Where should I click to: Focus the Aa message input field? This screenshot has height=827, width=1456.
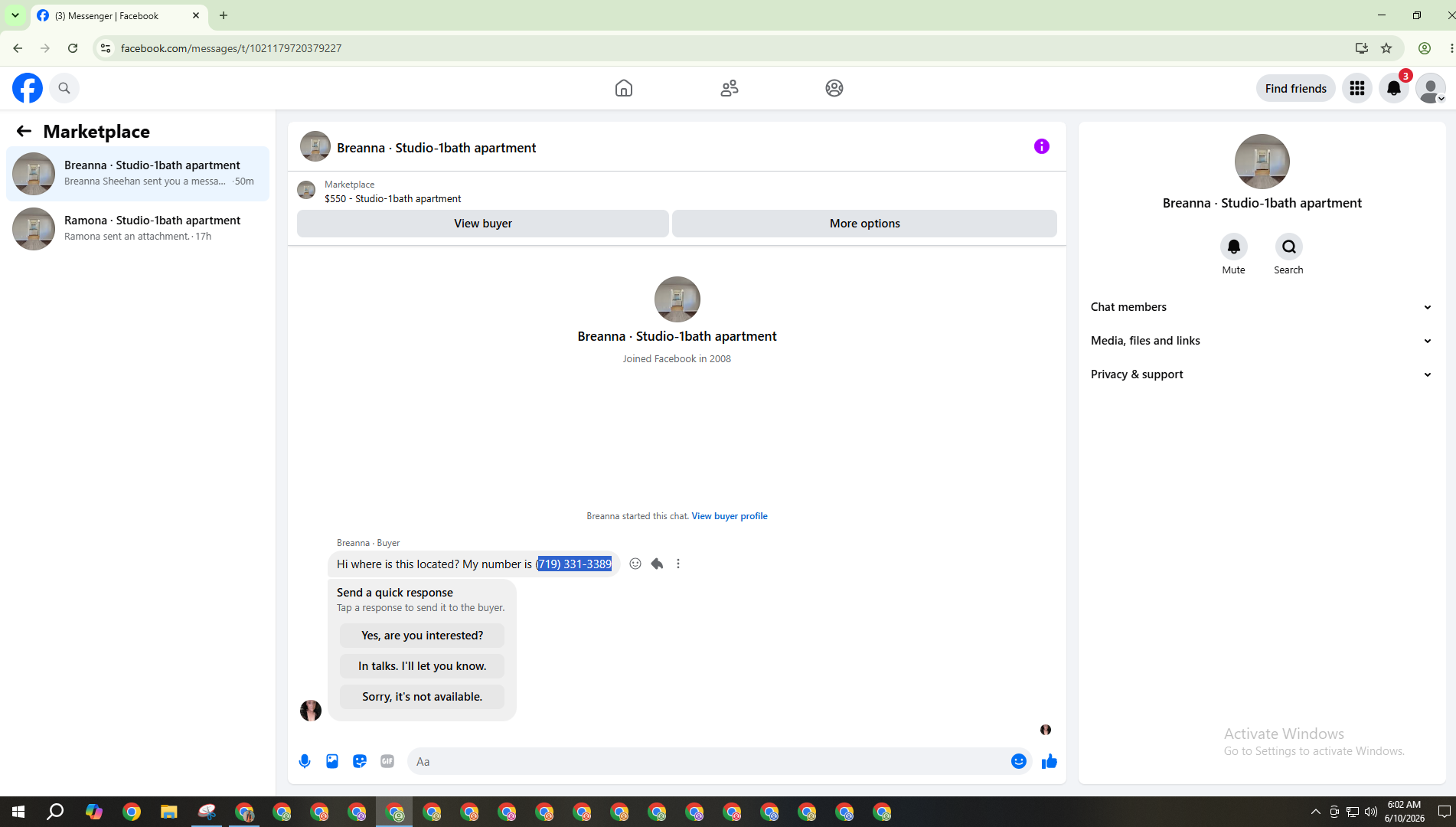click(708, 761)
